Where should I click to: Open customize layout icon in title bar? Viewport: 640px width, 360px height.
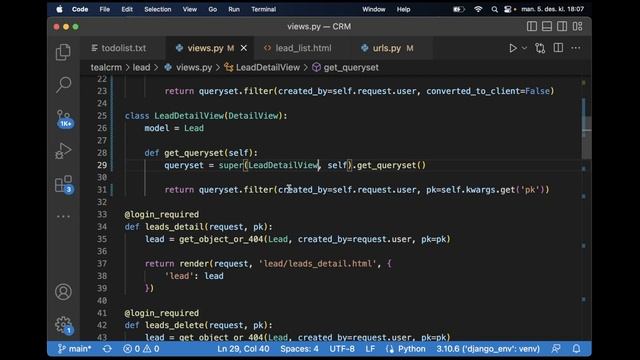click(x=577, y=27)
